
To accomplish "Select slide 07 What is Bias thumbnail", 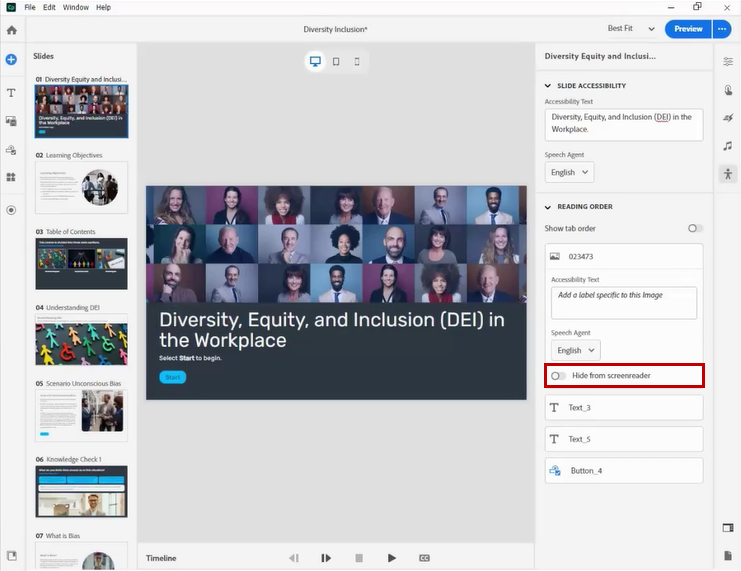I will coord(81,556).
